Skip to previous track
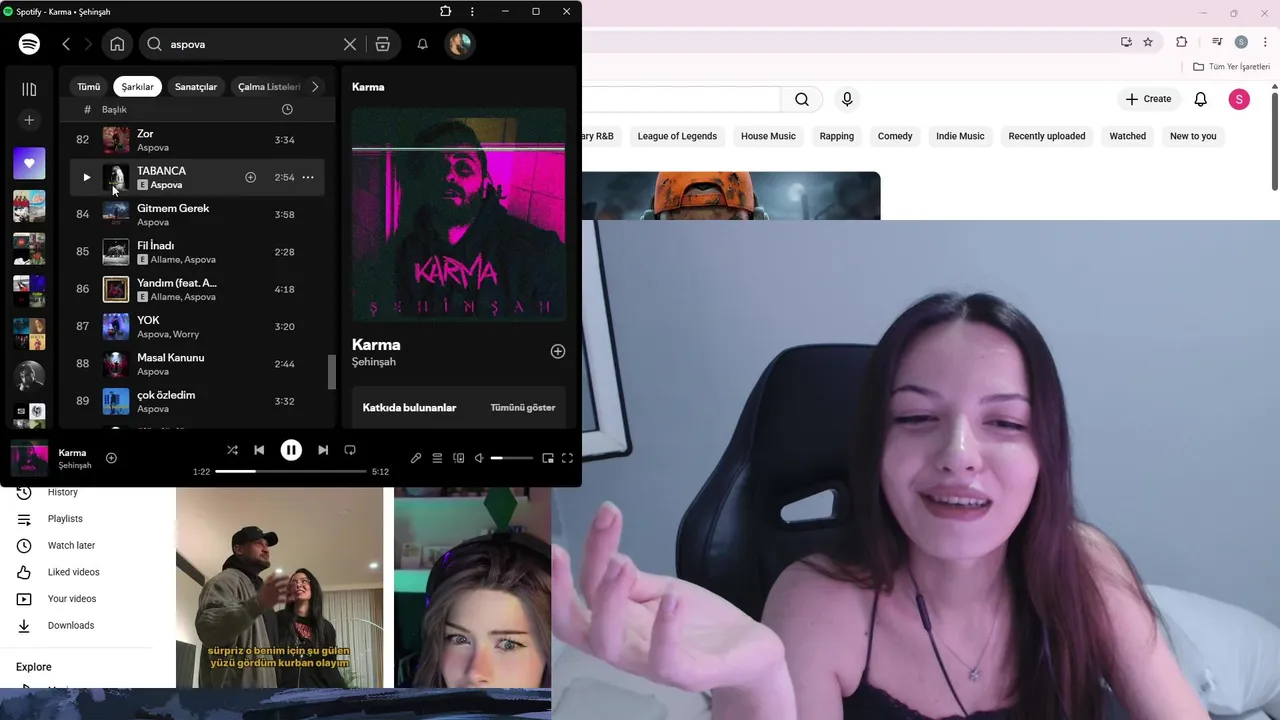Screen dimensions: 1280x720 point(259,450)
